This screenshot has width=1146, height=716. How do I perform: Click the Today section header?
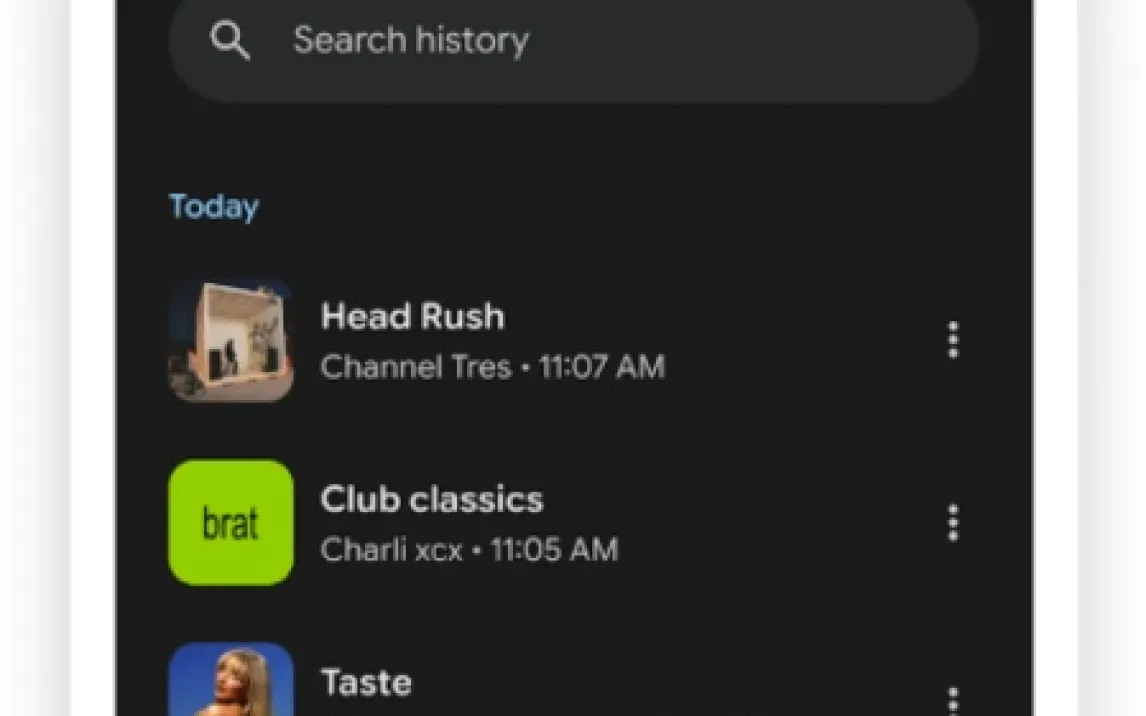[x=213, y=207]
